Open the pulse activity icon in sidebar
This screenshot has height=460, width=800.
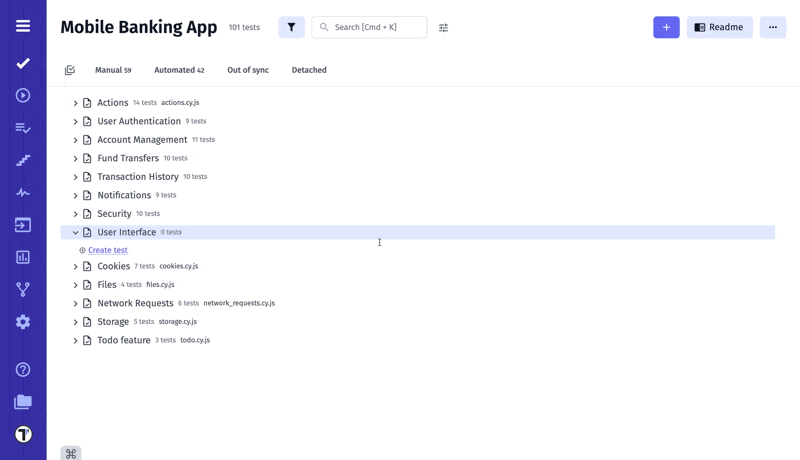click(23, 192)
